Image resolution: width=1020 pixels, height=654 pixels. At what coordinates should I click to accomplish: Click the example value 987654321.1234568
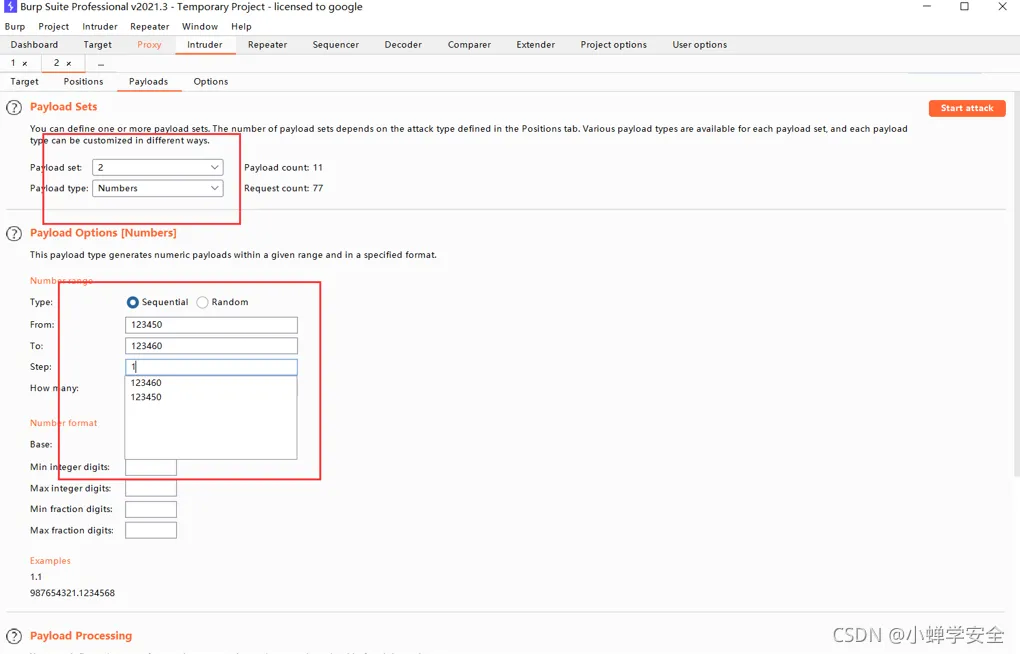tap(72, 593)
